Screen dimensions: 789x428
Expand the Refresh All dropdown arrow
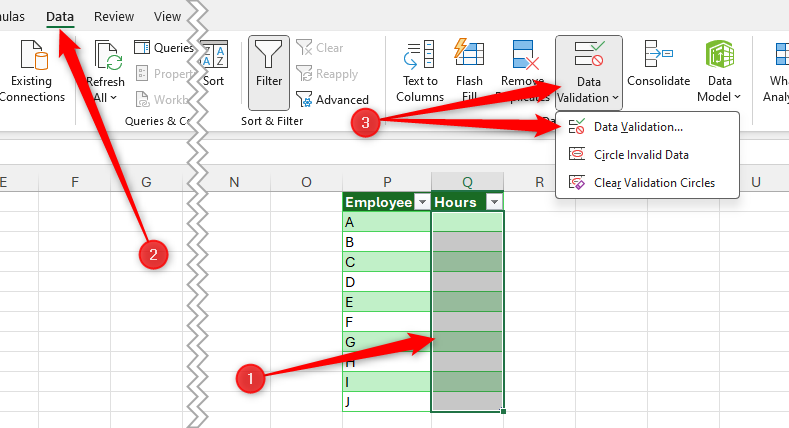point(113,98)
